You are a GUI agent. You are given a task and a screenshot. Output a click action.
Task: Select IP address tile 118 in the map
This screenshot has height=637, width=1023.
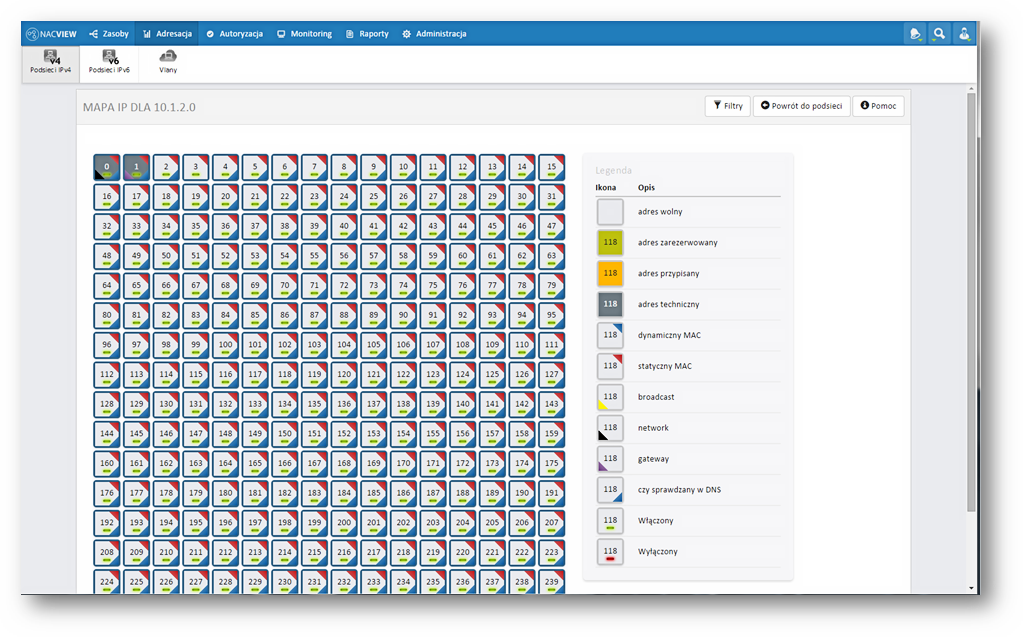pos(285,375)
